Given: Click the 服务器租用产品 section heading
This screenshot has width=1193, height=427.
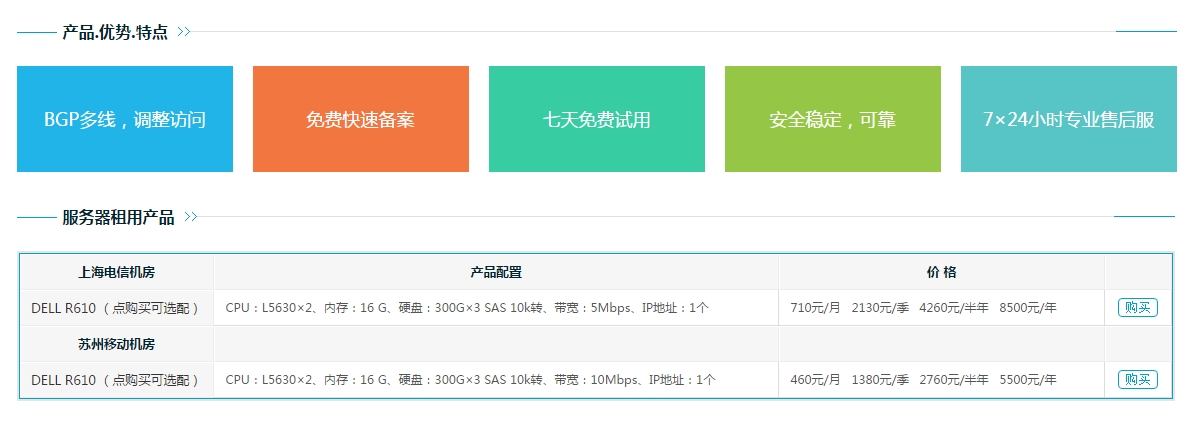Looking at the screenshot, I should 118,217.
